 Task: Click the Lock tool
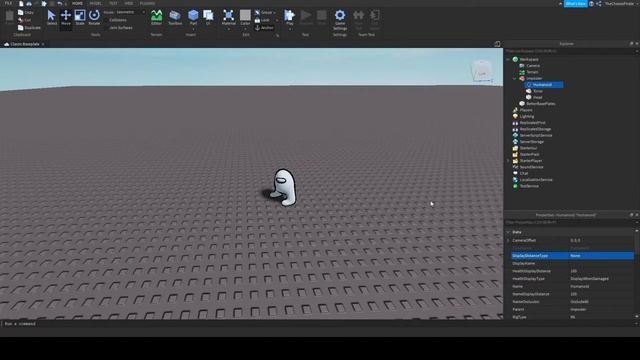point(262,20)
